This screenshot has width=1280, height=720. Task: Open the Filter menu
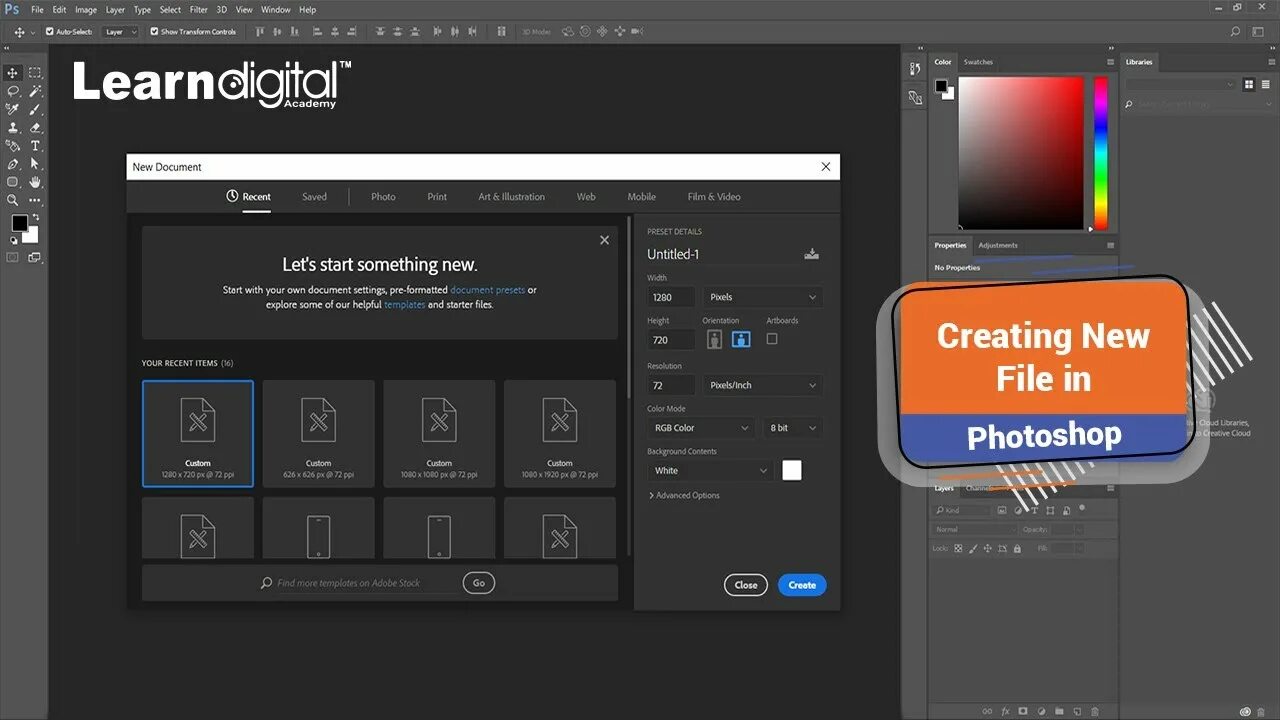click(199, 10)
